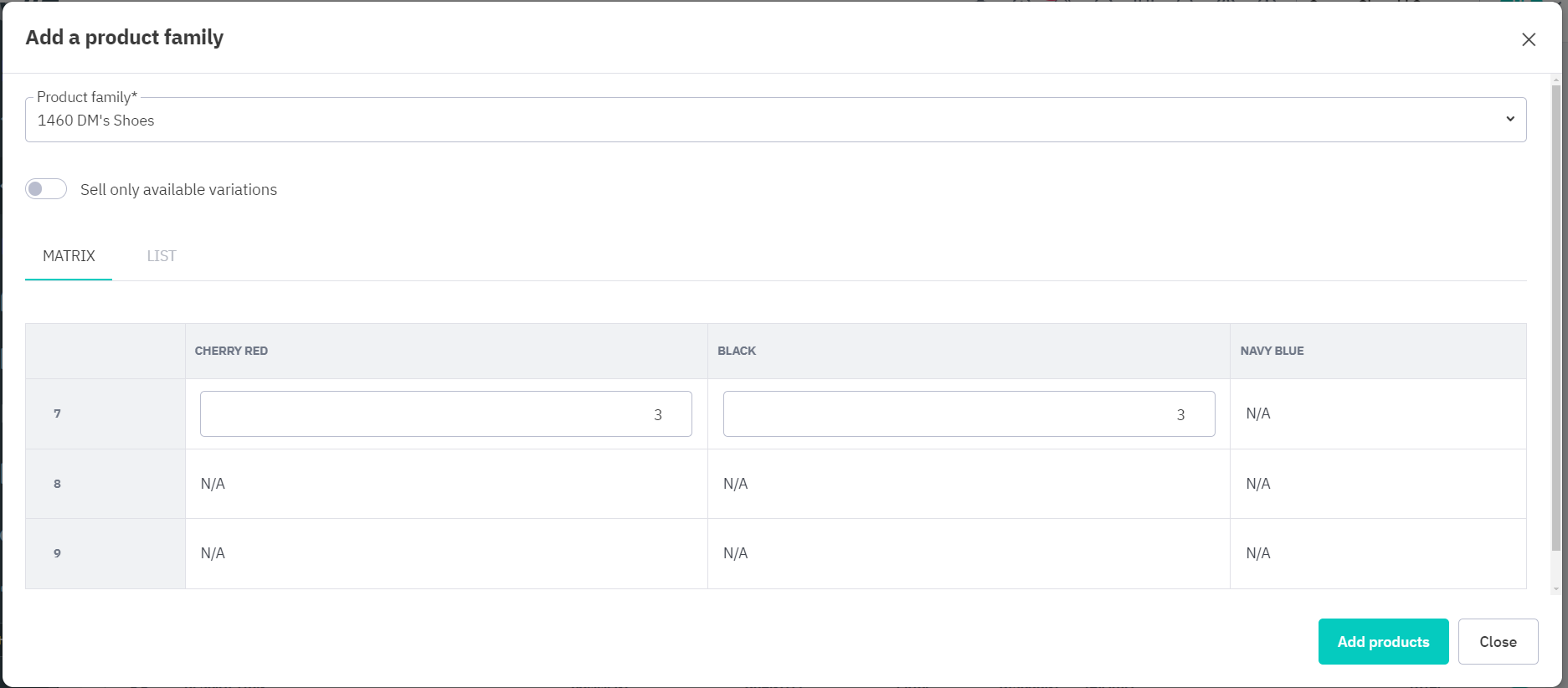Click the NAVY BLUE column header
This screenshot has height=688, width=1568.
[x=1272, y=351]
